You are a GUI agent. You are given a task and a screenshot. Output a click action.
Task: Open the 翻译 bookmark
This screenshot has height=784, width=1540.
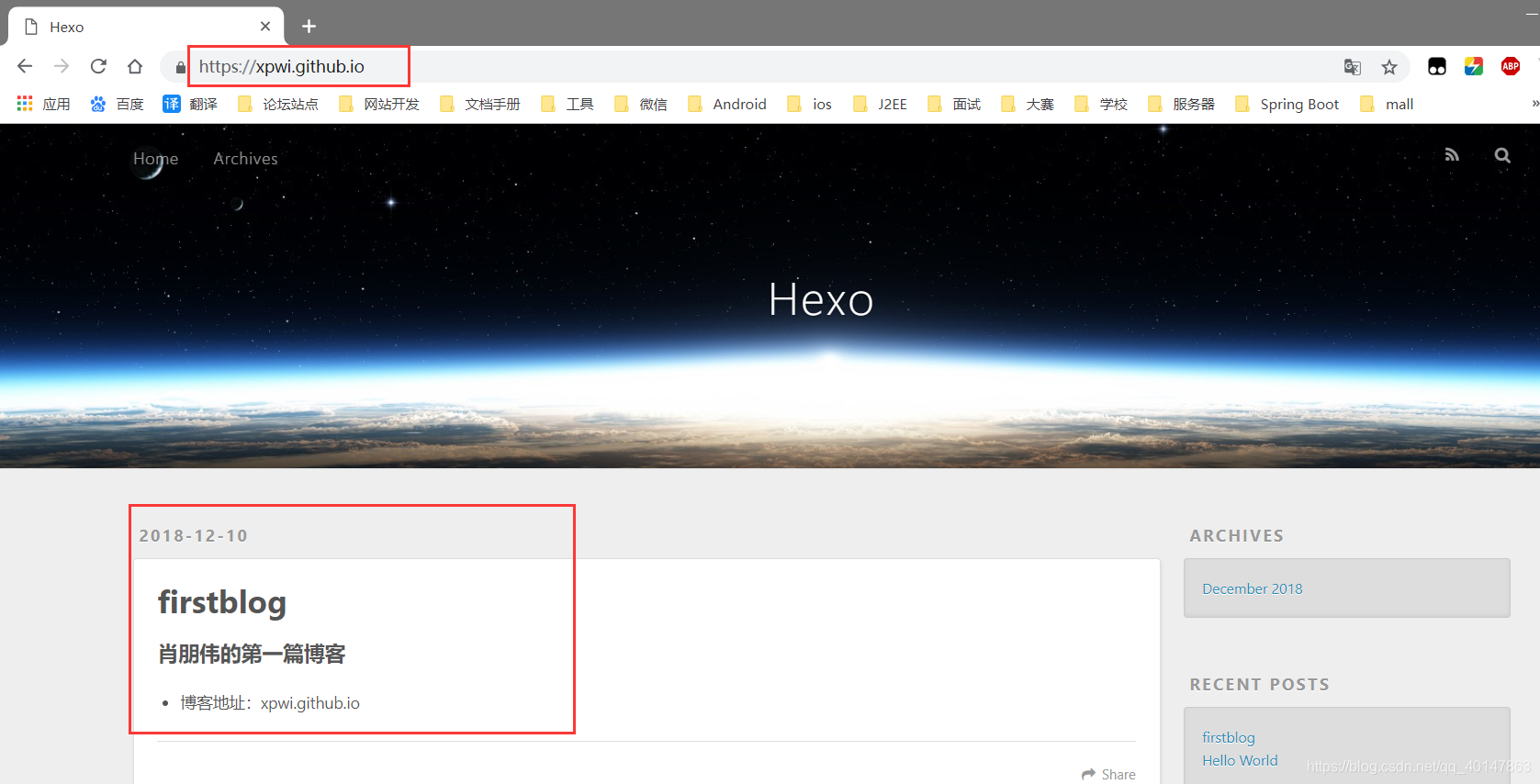tap(190, 104)
